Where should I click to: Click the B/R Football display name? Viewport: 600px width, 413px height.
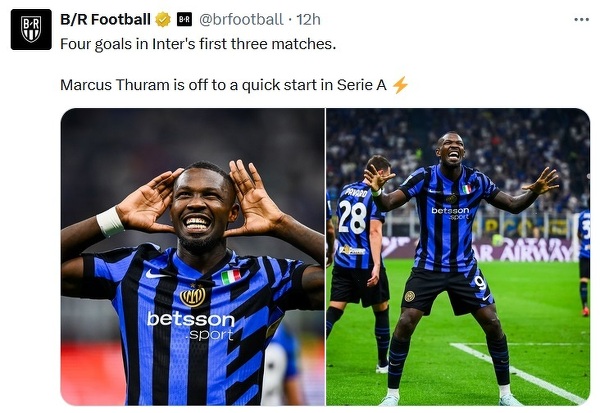click(x=105, y=20)
